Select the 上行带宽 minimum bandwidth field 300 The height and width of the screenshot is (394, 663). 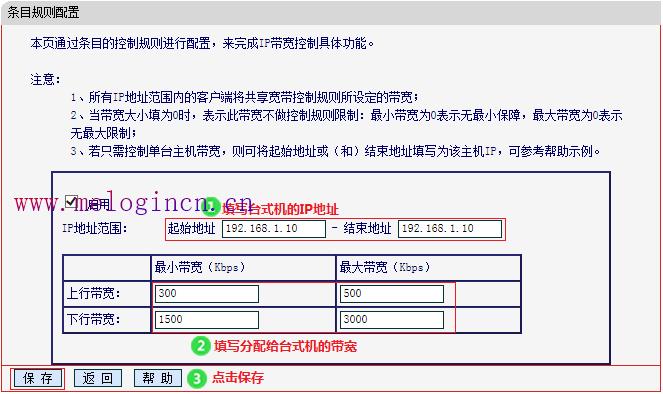point(207,294)
